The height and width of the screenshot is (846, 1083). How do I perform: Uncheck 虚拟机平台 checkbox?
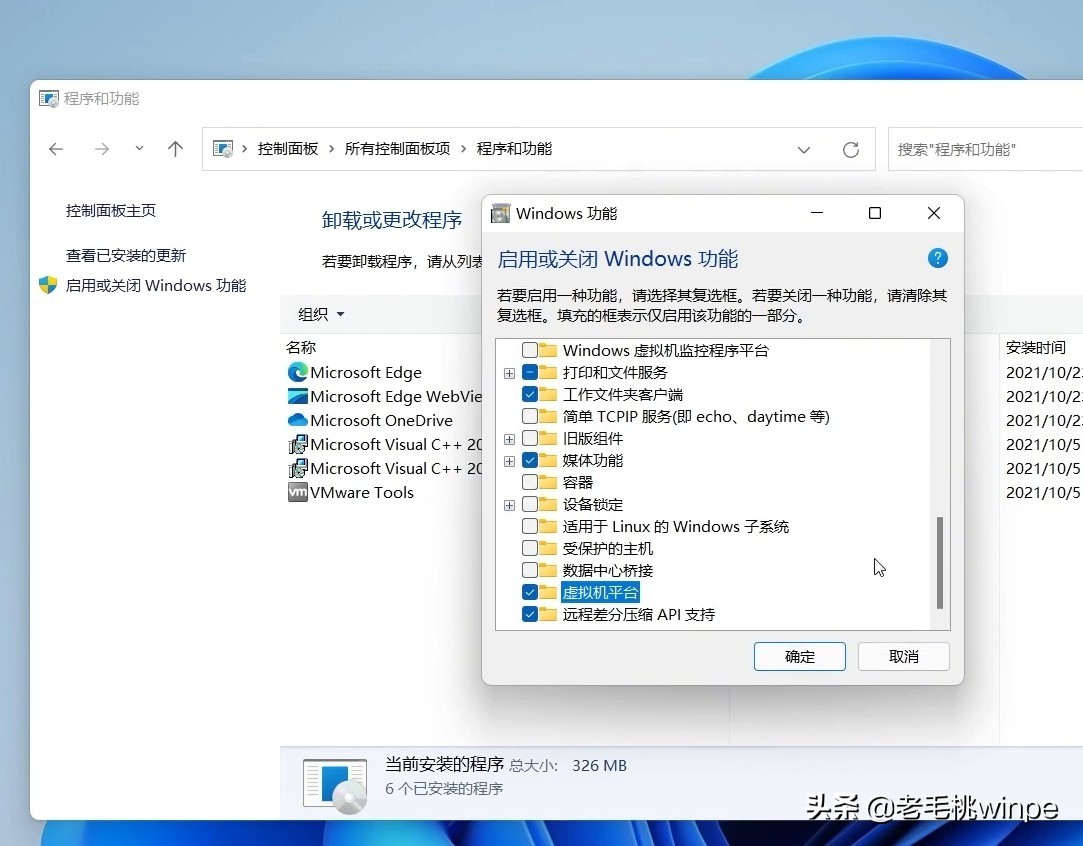pos(530,593)
